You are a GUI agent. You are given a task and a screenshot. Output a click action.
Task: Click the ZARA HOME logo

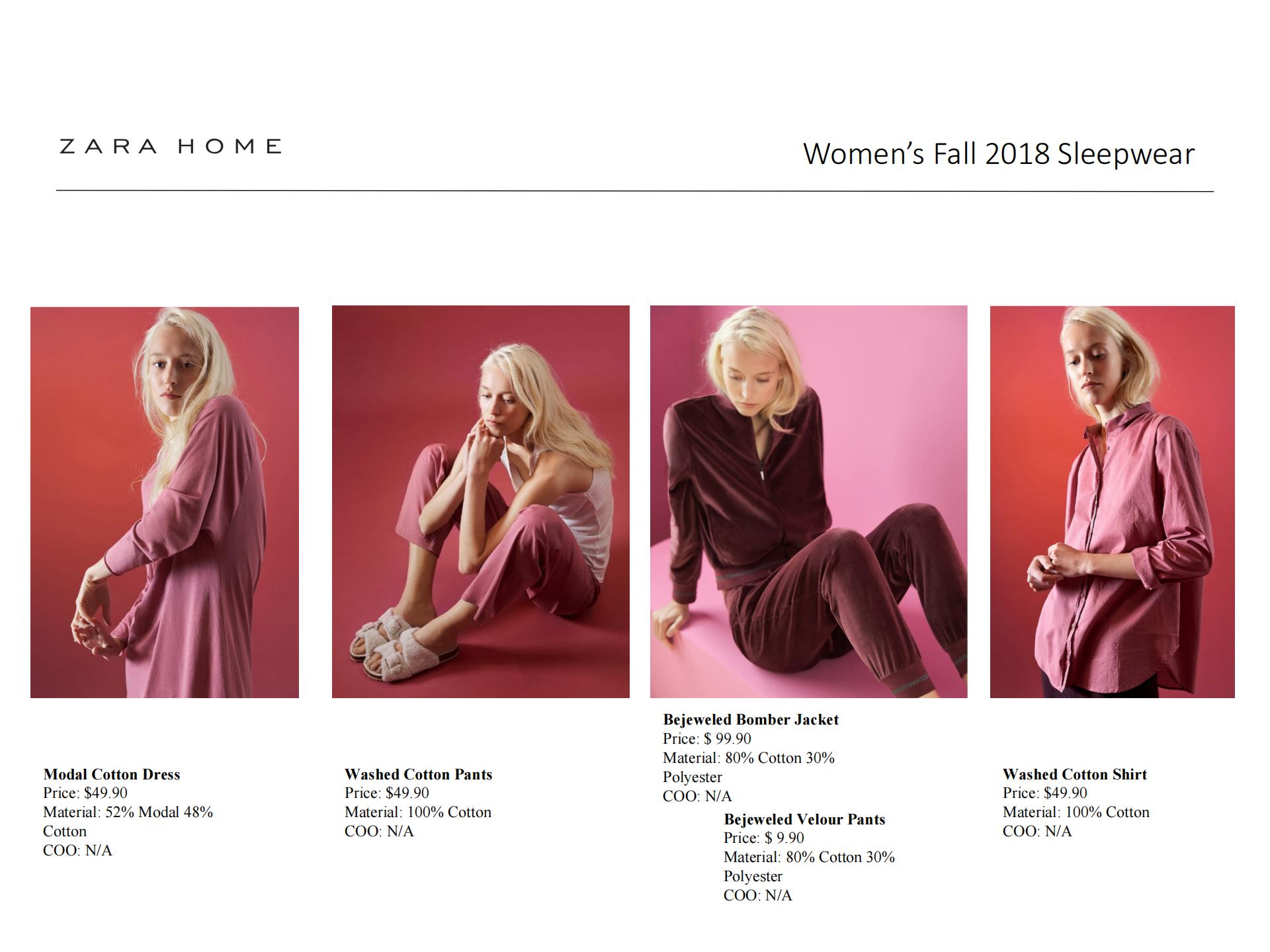click(x=170, y=146)
